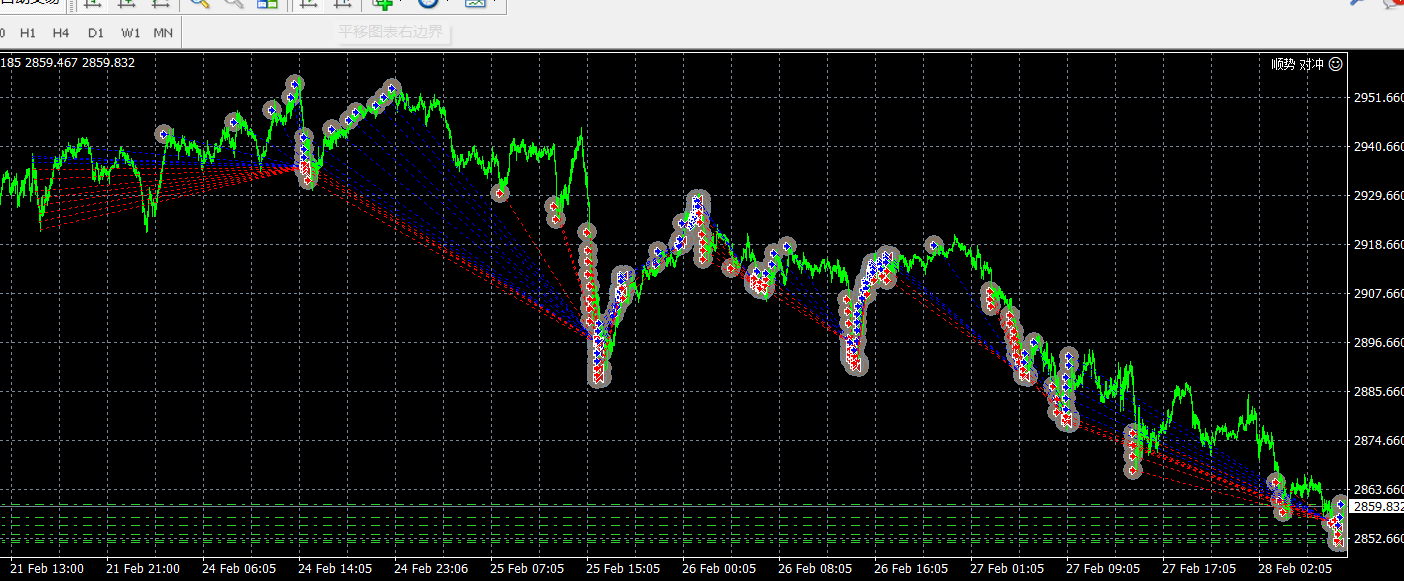Click price axis label 2852.660
1404x581 pixels.
point(1378,539)
